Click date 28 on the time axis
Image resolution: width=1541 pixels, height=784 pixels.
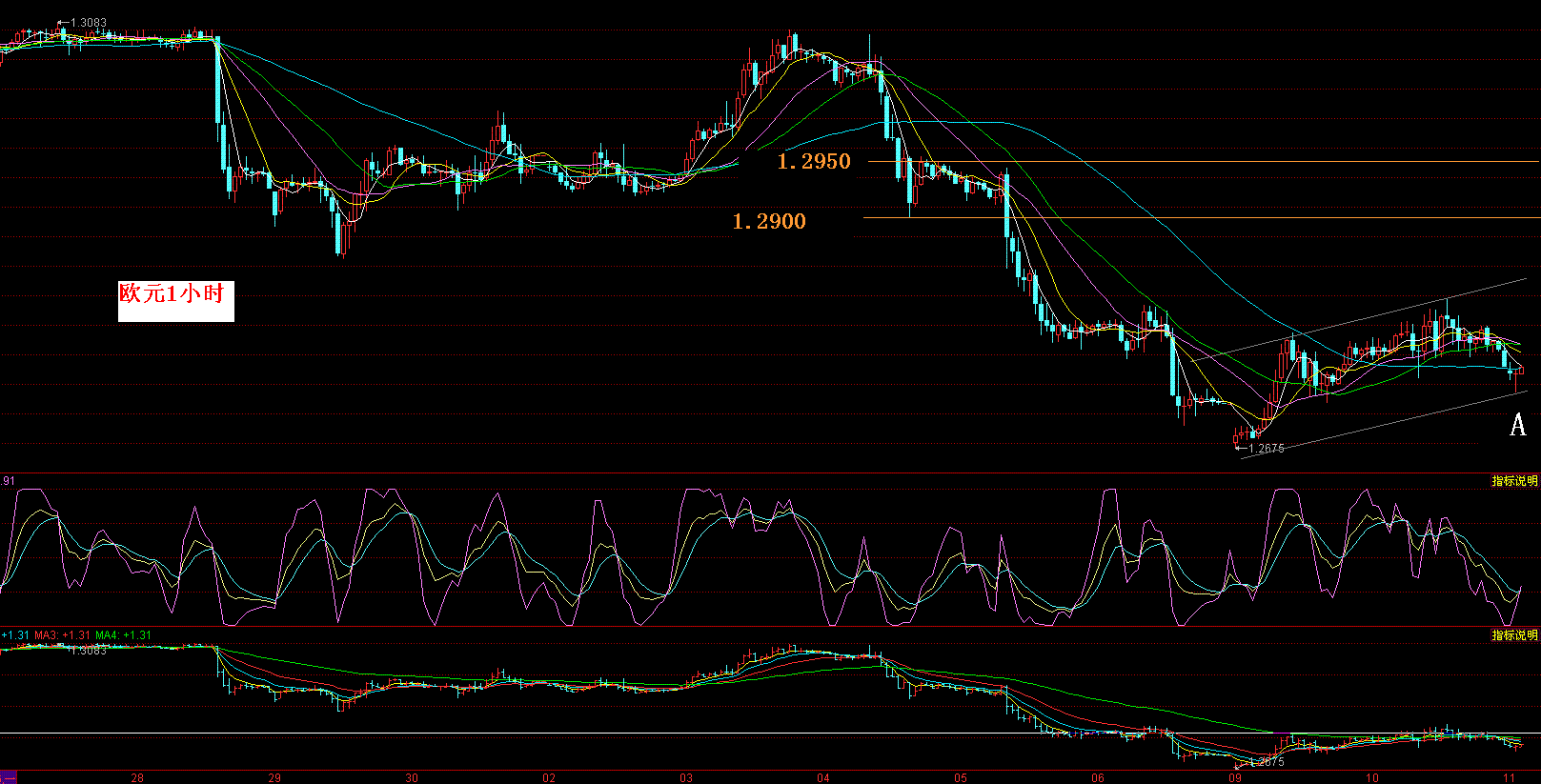coord(137,777)
